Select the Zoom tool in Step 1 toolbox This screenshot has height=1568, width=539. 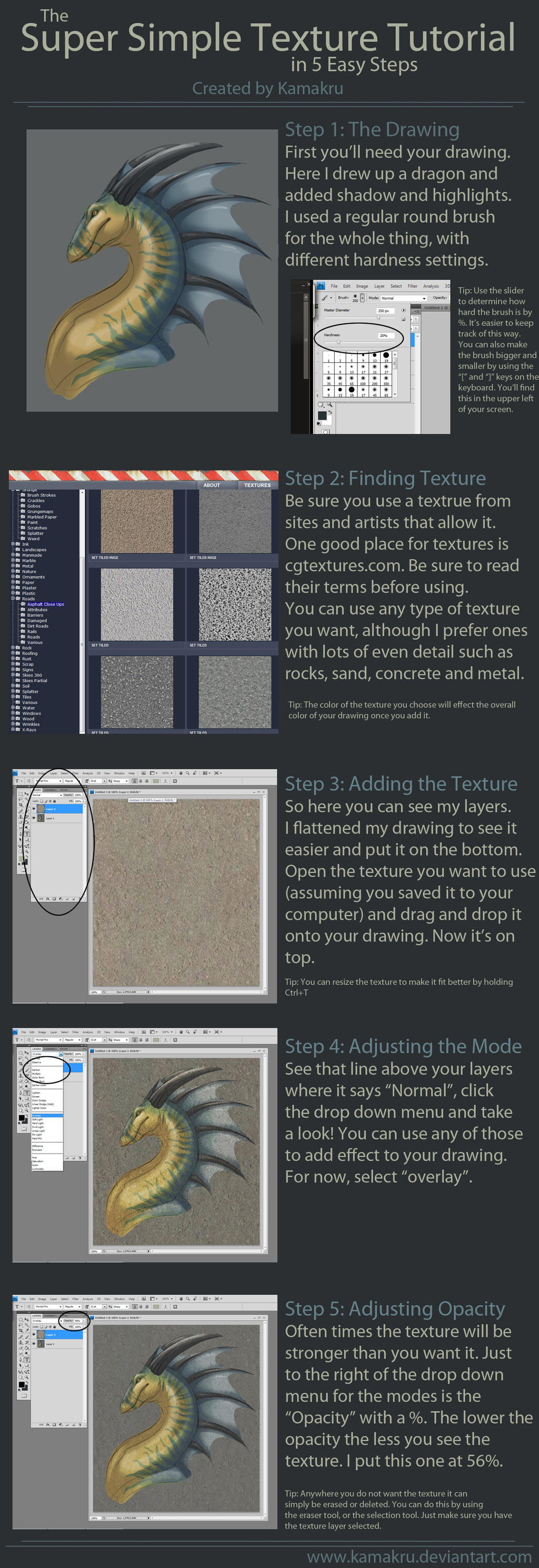point(329,405)
